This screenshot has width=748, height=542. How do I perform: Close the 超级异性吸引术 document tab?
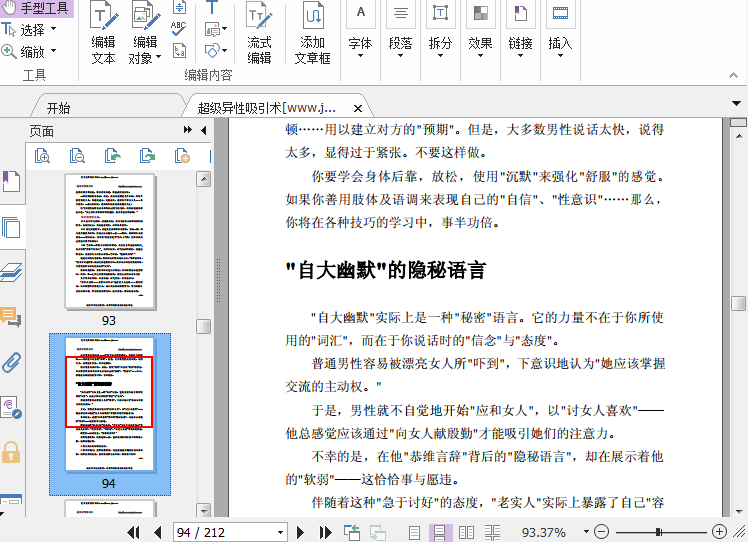point(357,109)
